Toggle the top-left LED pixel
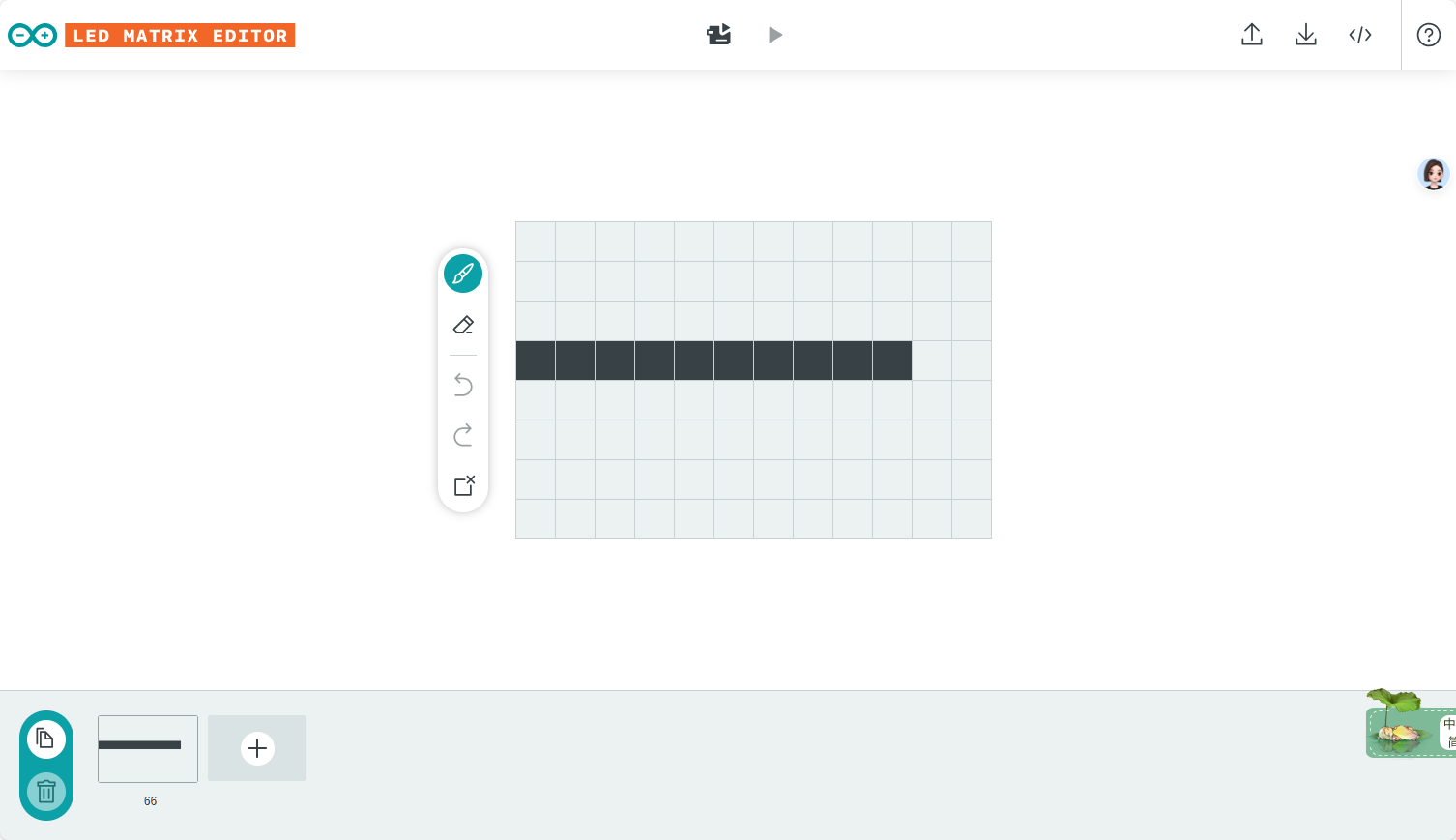 pyautogui.click(x=536, y=242)
